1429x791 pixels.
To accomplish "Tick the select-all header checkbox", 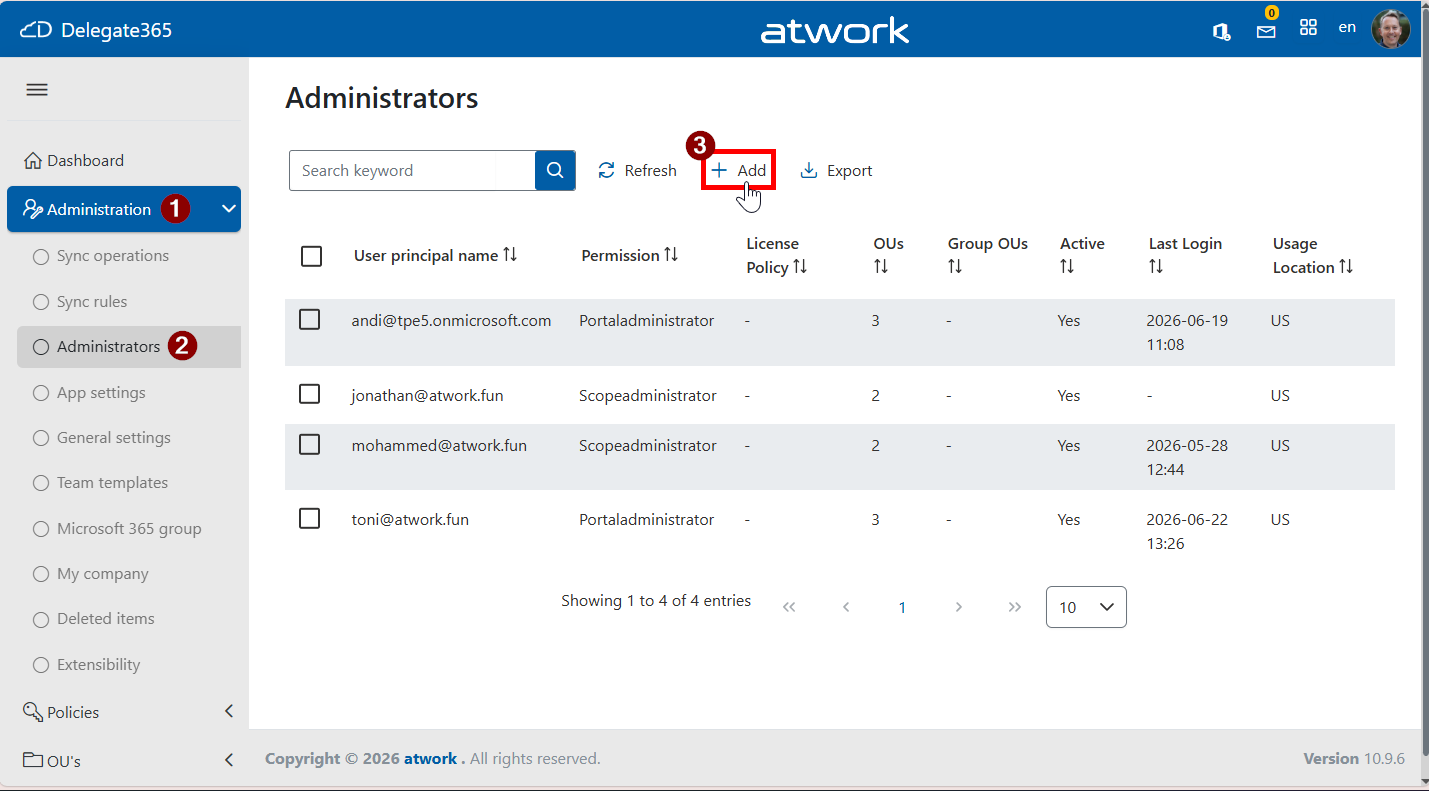I will [x=311, y=256].
